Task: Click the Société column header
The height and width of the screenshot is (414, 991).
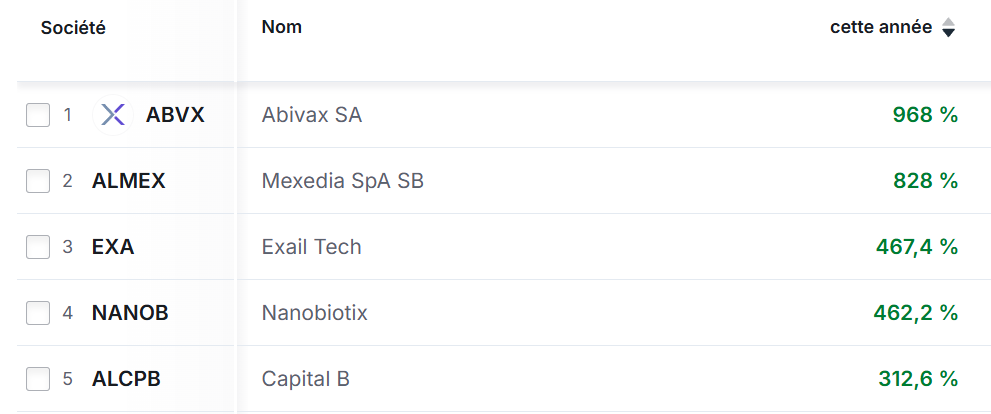Action: (x=73, y=28)
